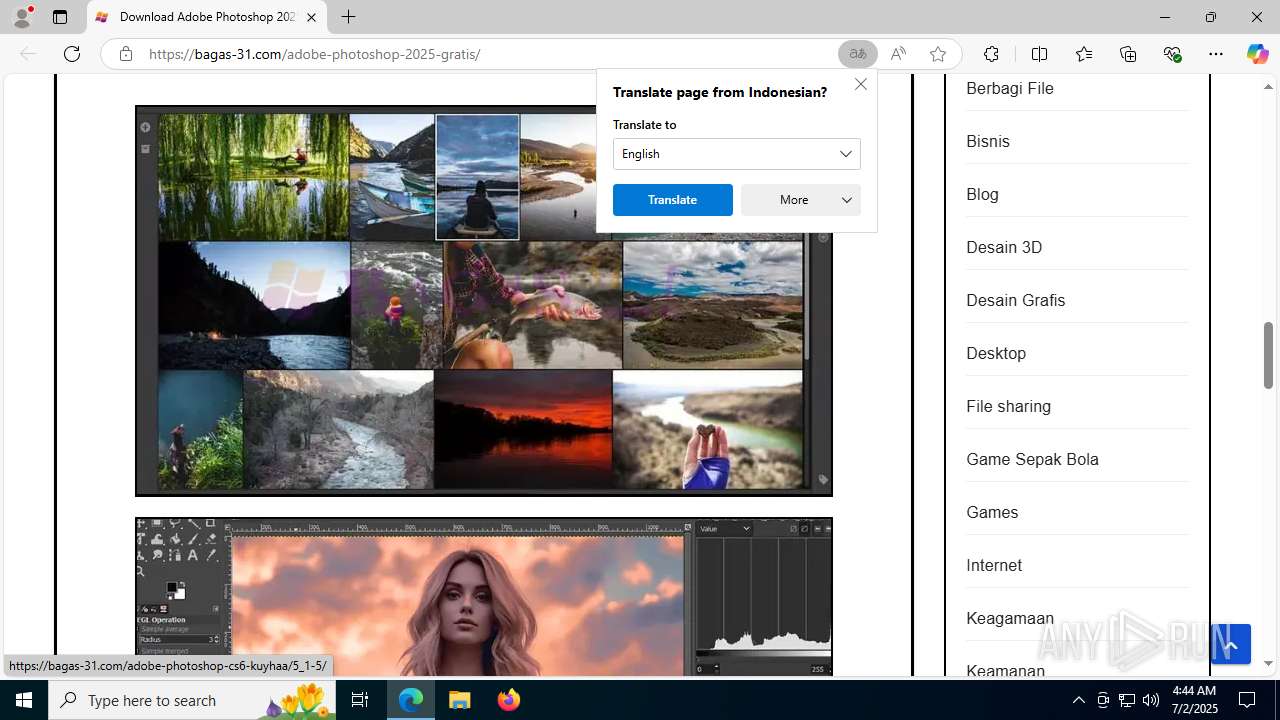
Task: Open the Copilot icon
Action: click(x=1257, y=54)
